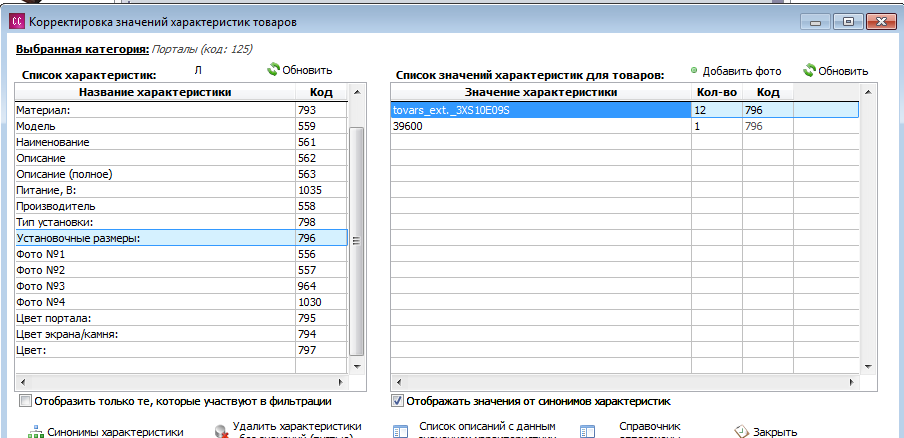904x438 pixels.
Task: Click the quantity cell showing 12
Action: [x=717, y=110]
